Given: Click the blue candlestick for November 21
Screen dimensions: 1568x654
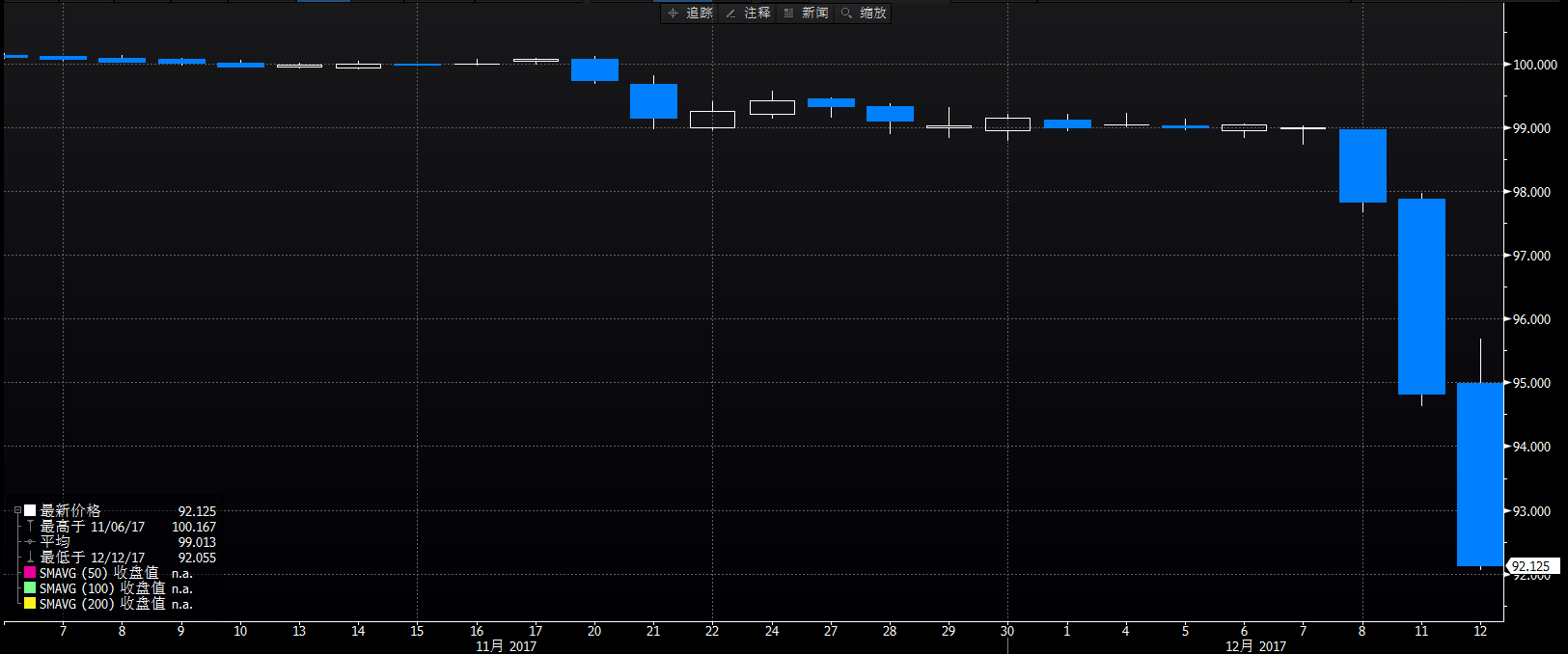Looking at the screenshot, I should click(x=653, y=101).
